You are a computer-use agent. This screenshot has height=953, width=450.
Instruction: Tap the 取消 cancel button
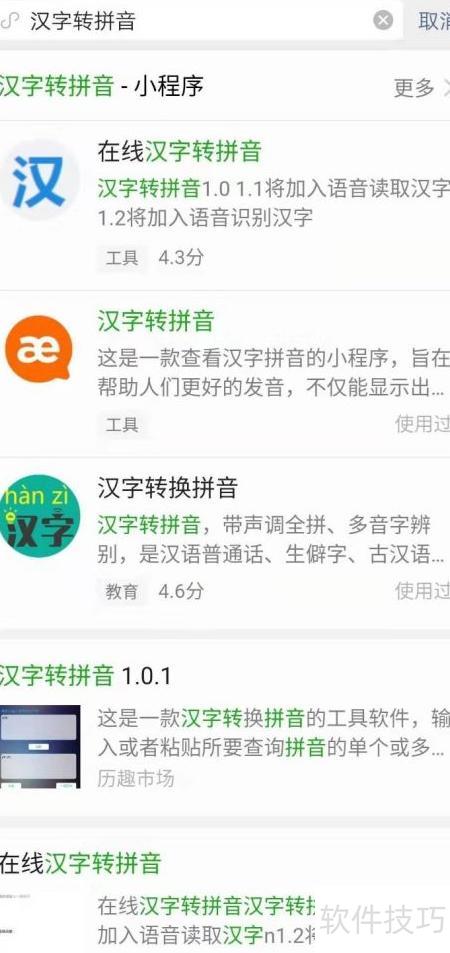point(434,21)
